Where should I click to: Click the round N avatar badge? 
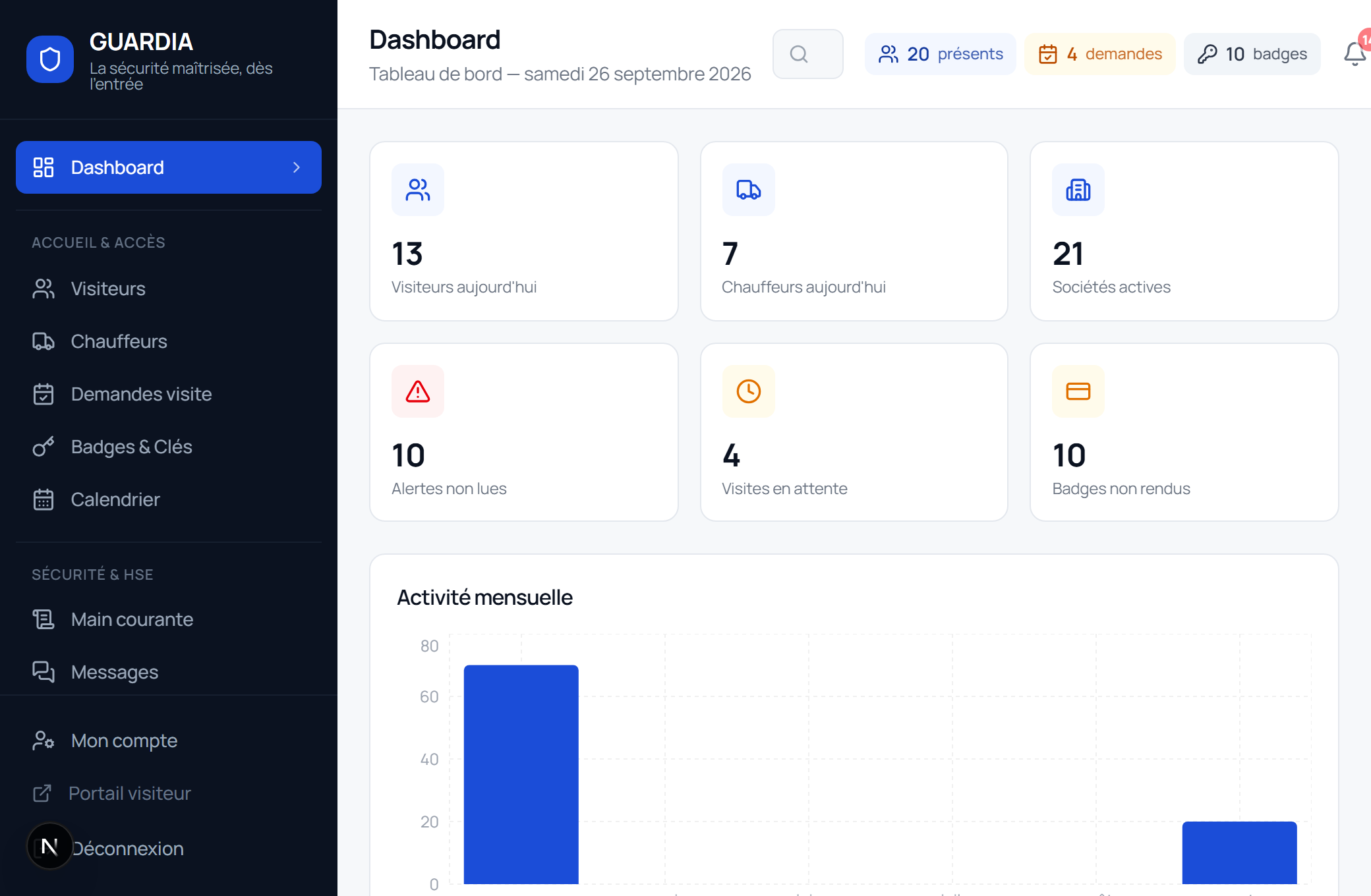click(x=49, y=846)
